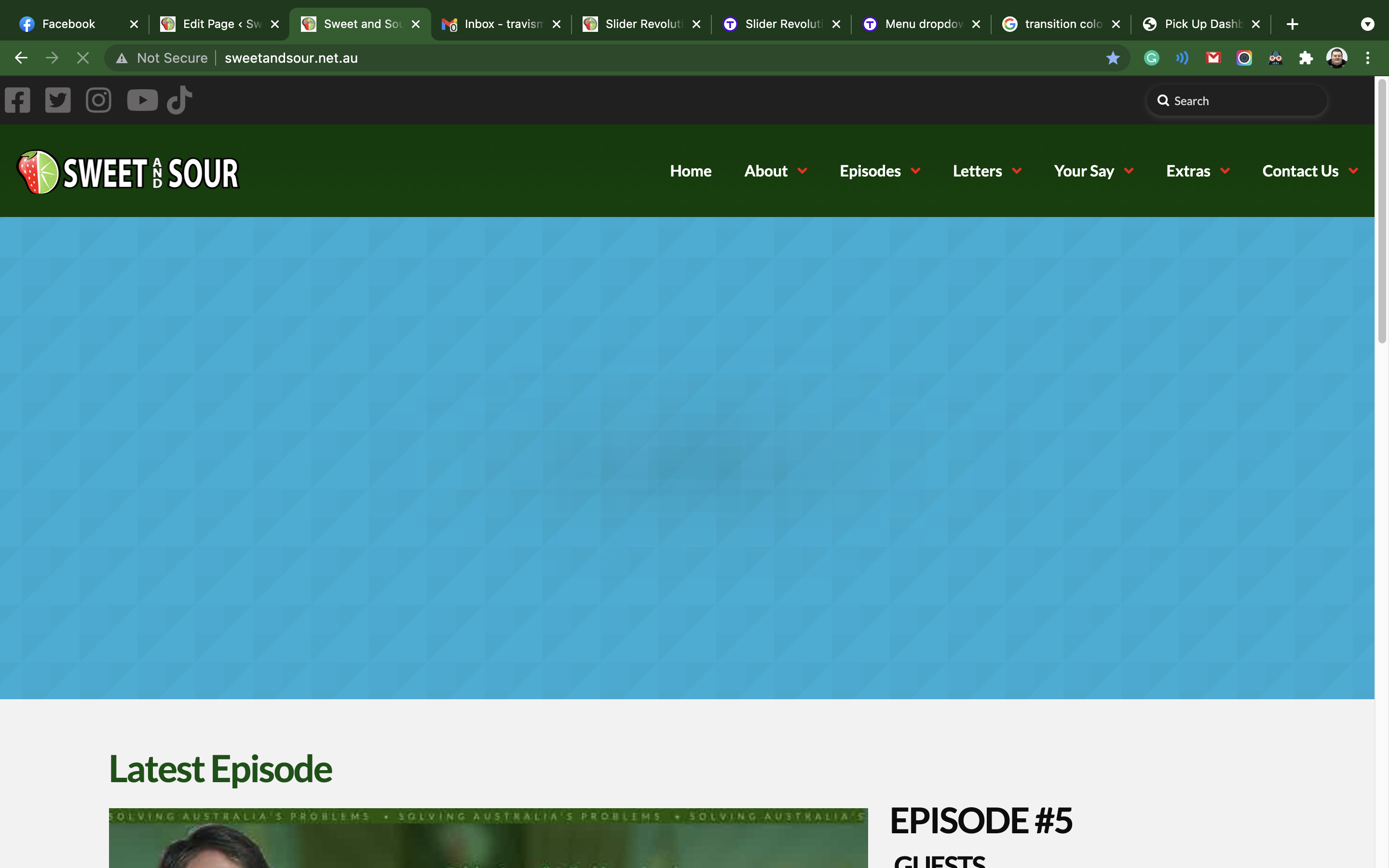Click the page vertical scrollbar thumb
The image size is (1389, 868).
(1382, 212)
